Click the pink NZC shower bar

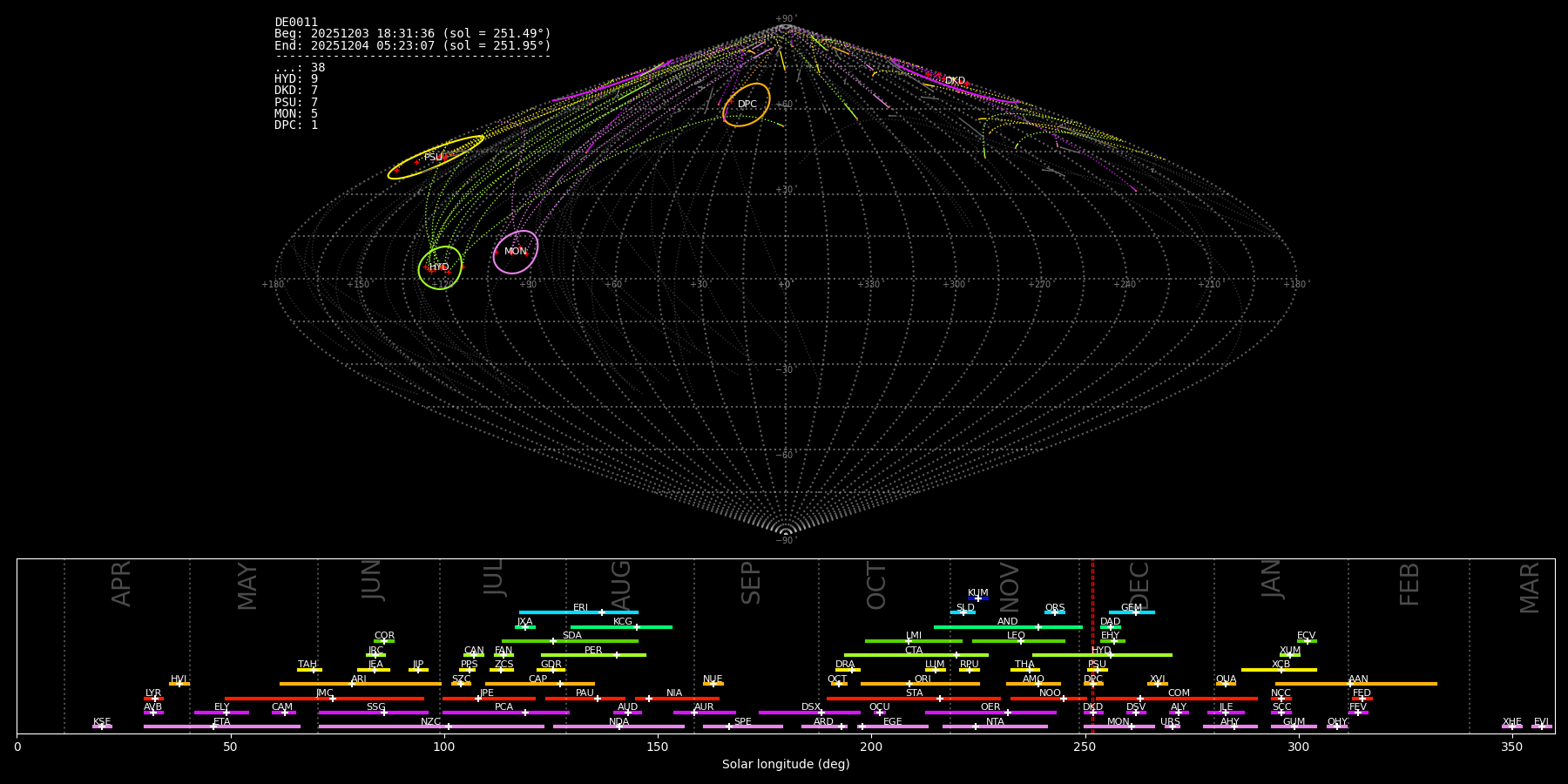pos(431,727)
